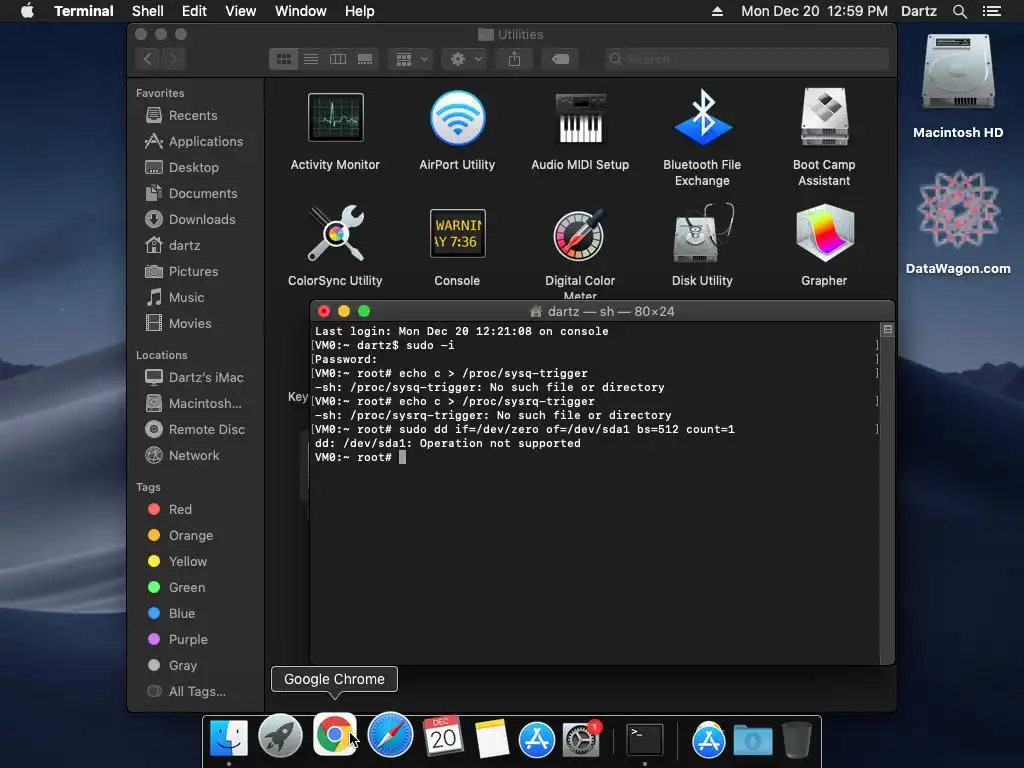The height and width of the screenshot is (768, 1024).
Task: Select Network in Finder sidebar
Action: [196, 455]
